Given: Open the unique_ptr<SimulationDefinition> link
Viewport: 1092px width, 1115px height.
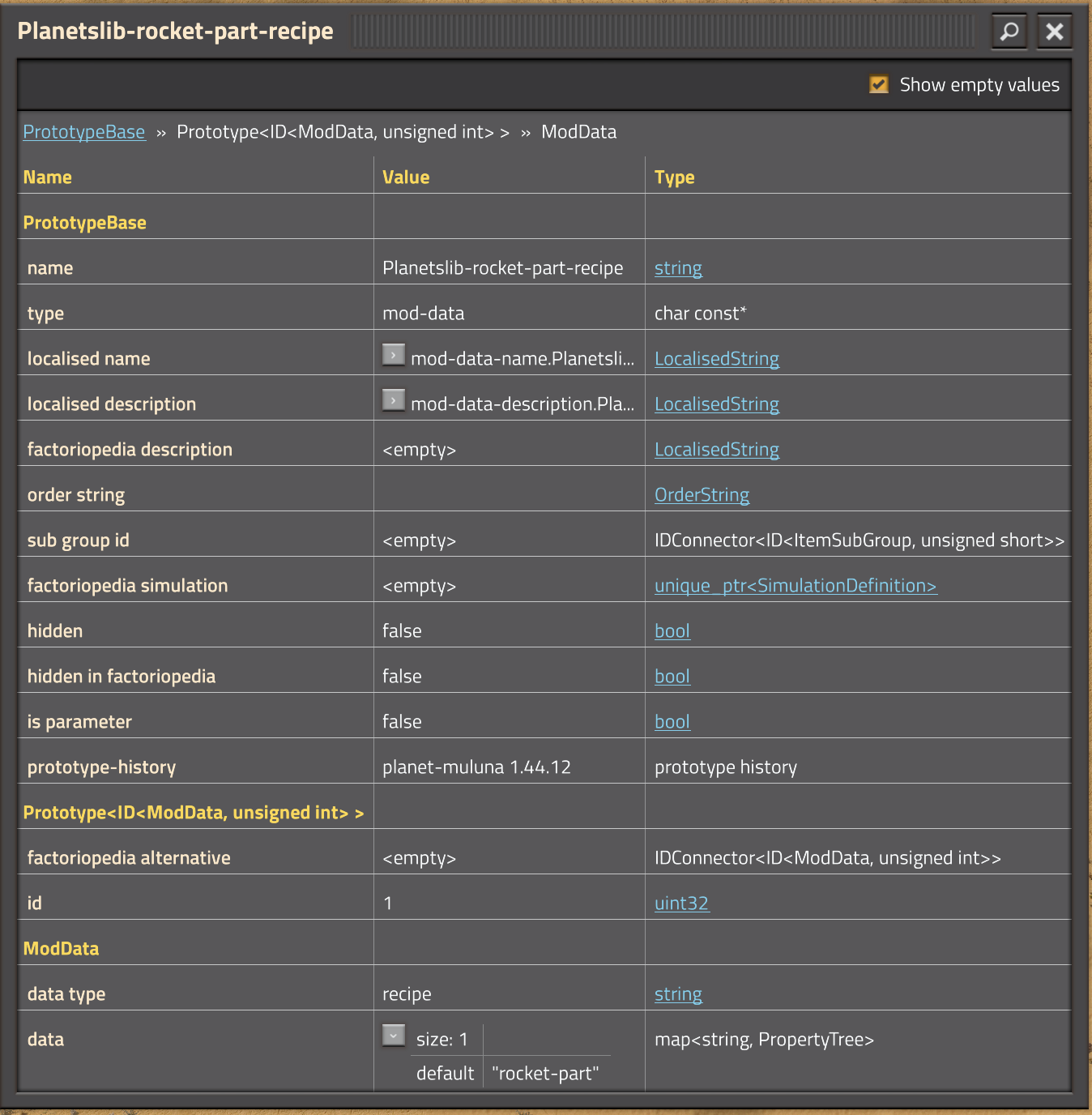Looking at the screenshot, I should (796, 586).
